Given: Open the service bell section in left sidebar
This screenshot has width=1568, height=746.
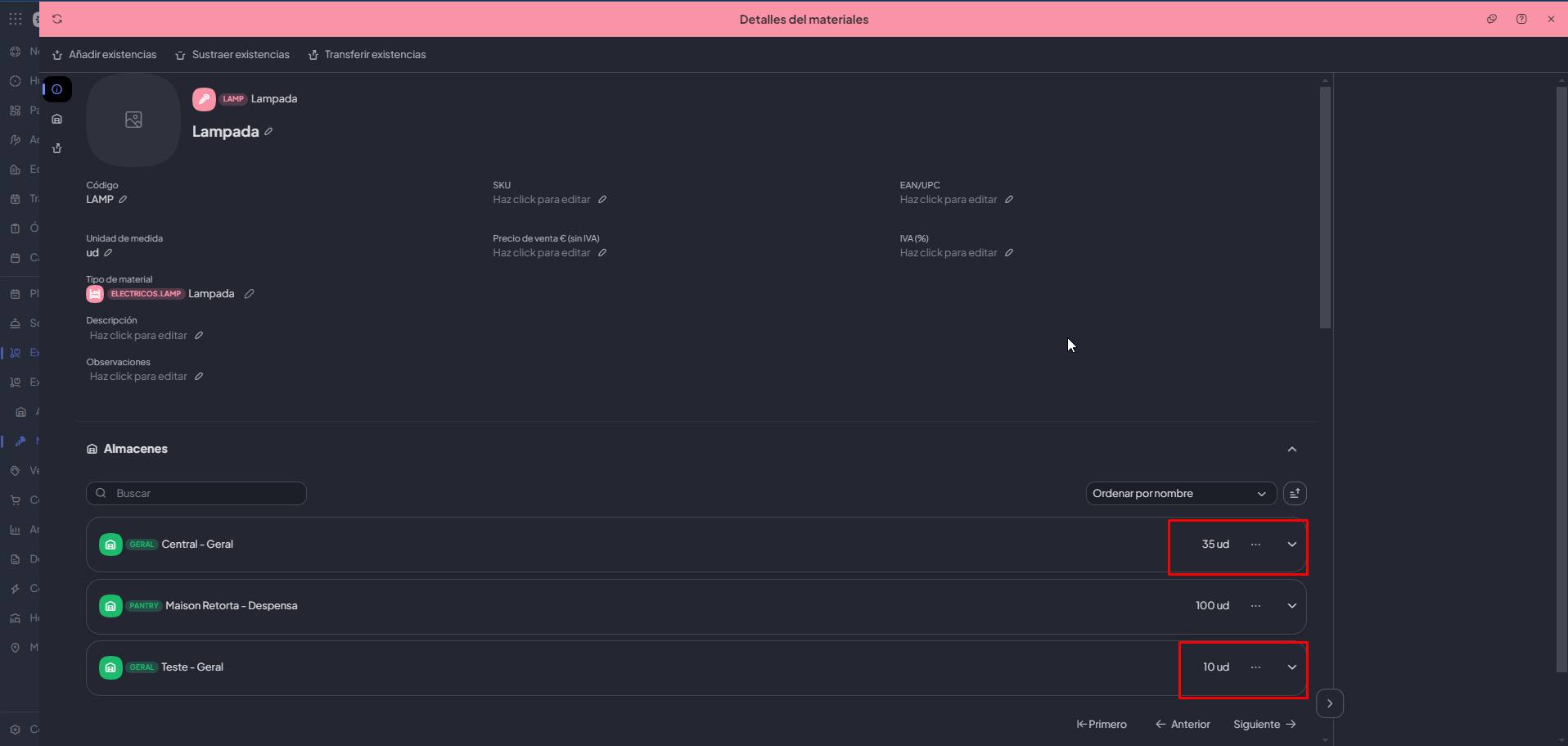Looking at the screenshot, I should coord(15,323).
